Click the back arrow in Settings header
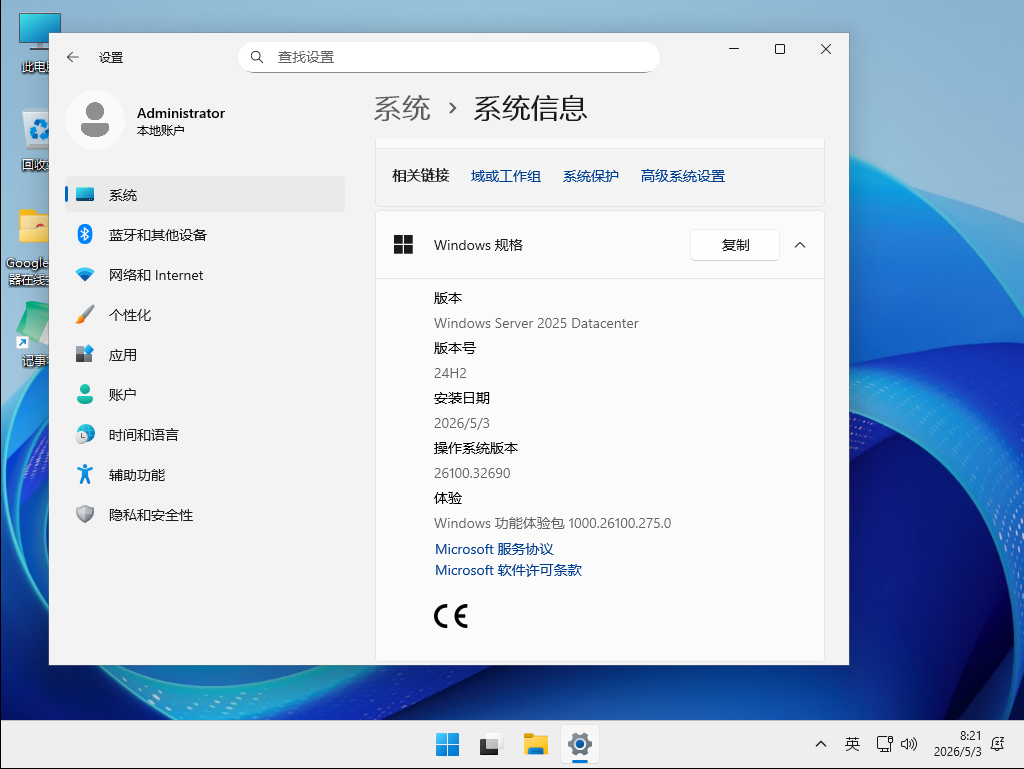The height and width of the screenshot is (769, 1024). [72, 57]
